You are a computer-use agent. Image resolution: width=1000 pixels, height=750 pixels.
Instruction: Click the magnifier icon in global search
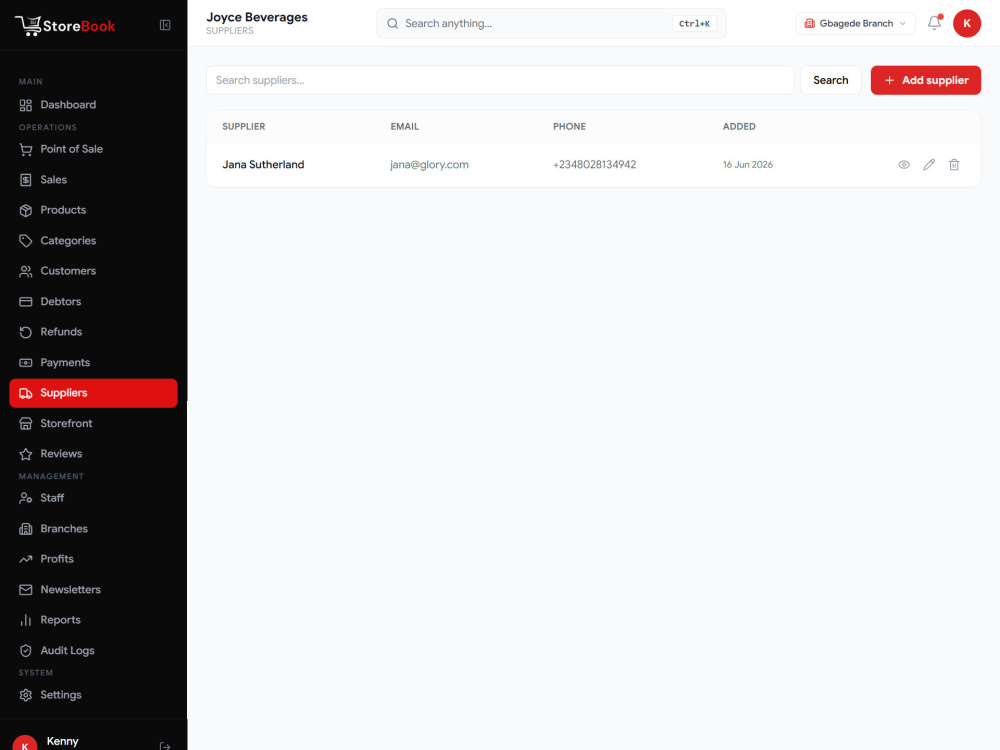point(393,24)
